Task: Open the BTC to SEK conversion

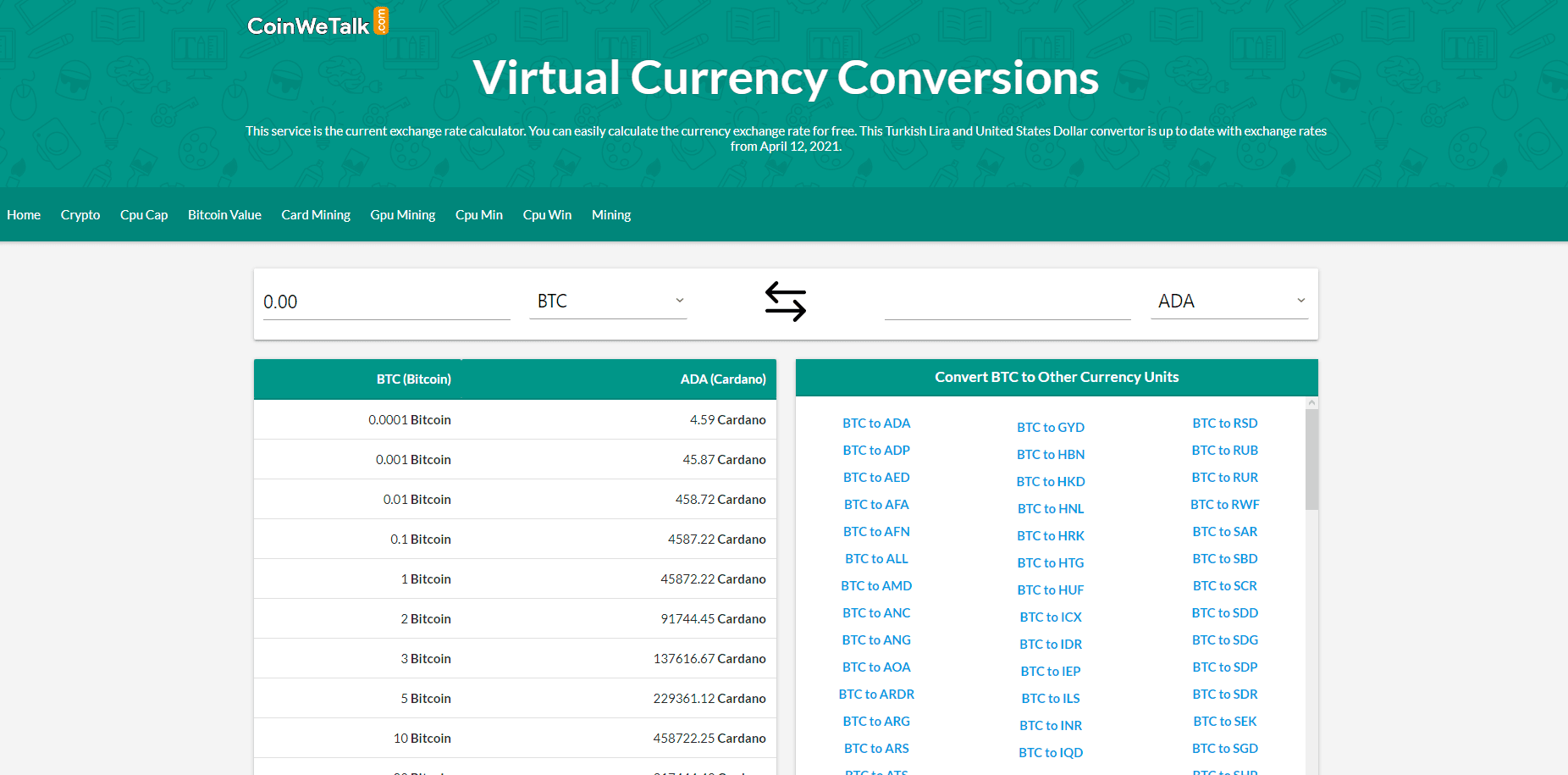Action: 1224,721
